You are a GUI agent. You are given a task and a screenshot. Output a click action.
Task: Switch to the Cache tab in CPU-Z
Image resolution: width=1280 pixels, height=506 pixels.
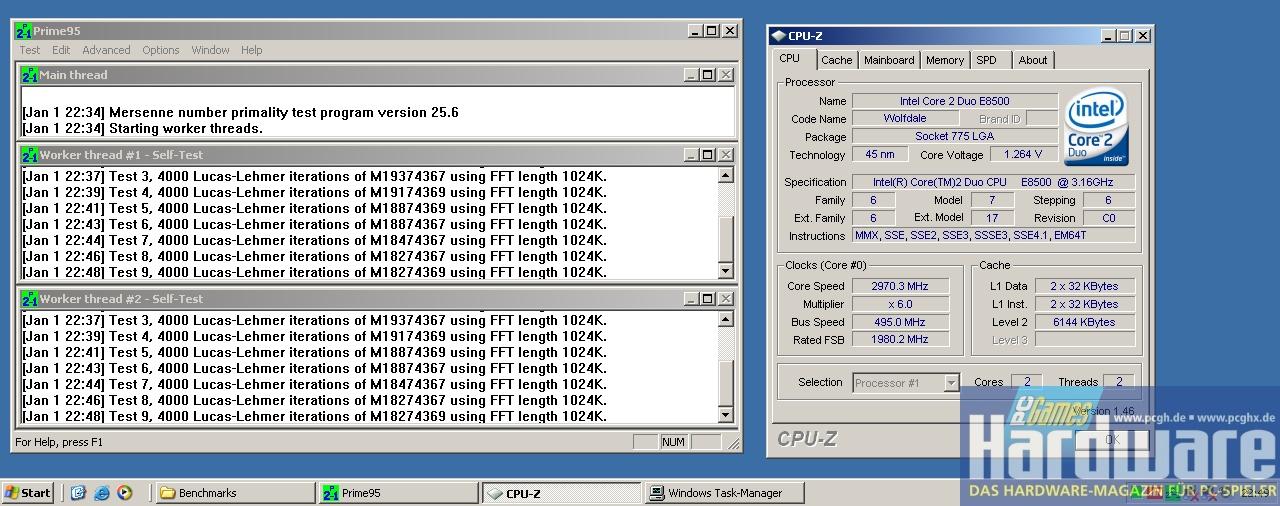click(837, 60)
